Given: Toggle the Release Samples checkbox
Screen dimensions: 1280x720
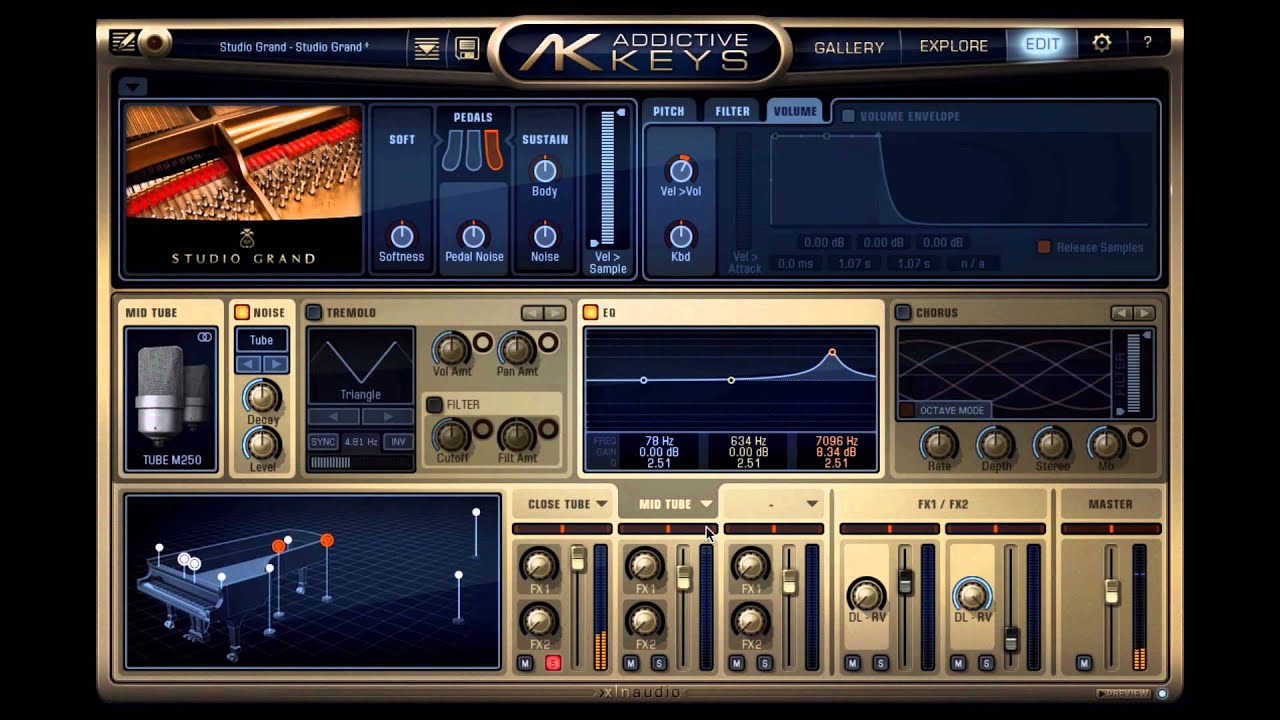Looking at the screenshot, I should click(1044, 247).
